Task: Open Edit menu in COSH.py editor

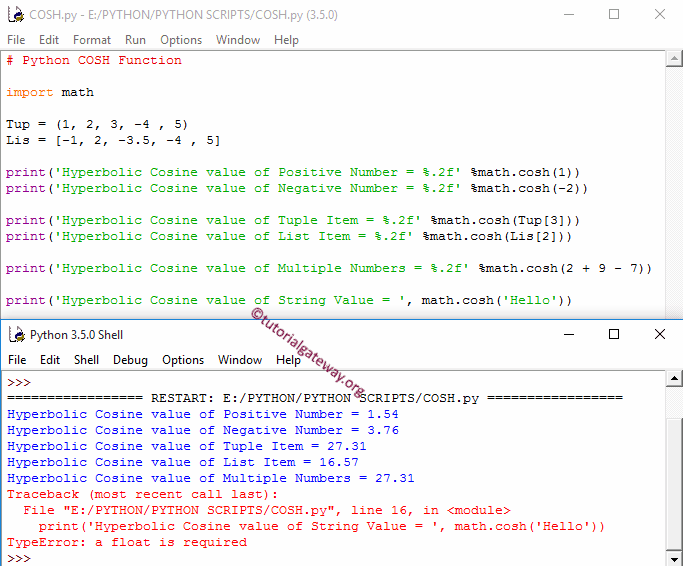Action: [49, 40]
